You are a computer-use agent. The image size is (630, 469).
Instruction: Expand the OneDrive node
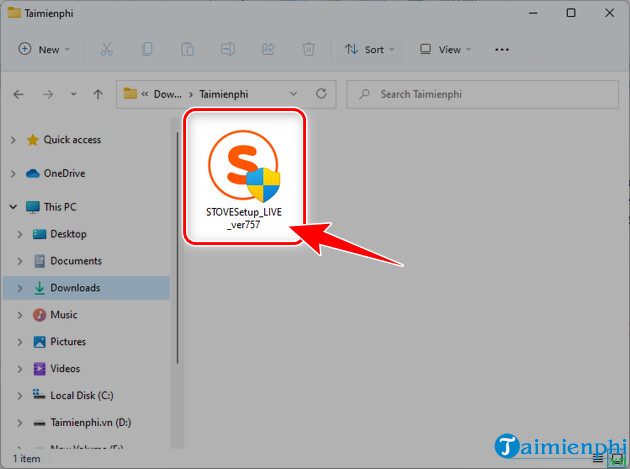[x=13, y=174]
